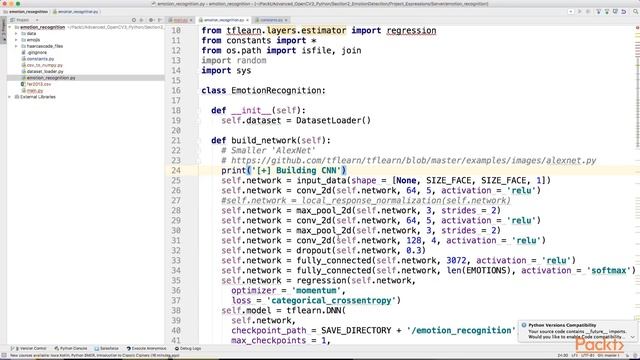Click the 'categorical_crossentropy' string
The image size is (640, 360).
pyautogui.click(x=331, y=300)
